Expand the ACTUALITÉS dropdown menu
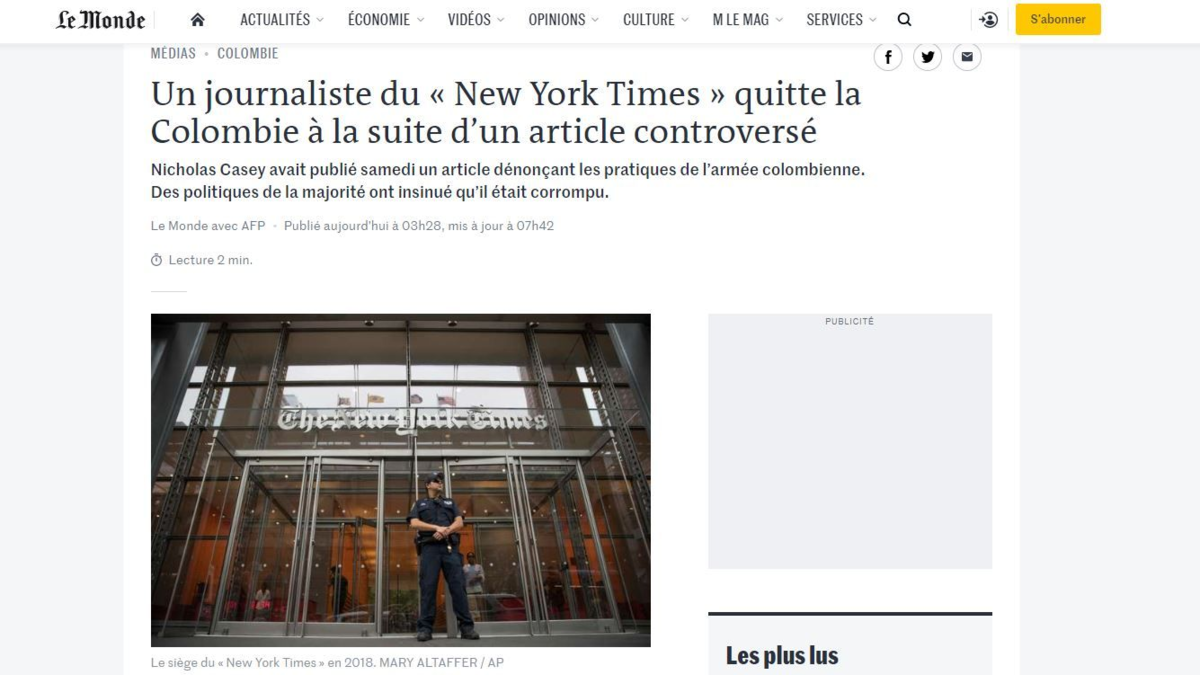 point(282,19)
